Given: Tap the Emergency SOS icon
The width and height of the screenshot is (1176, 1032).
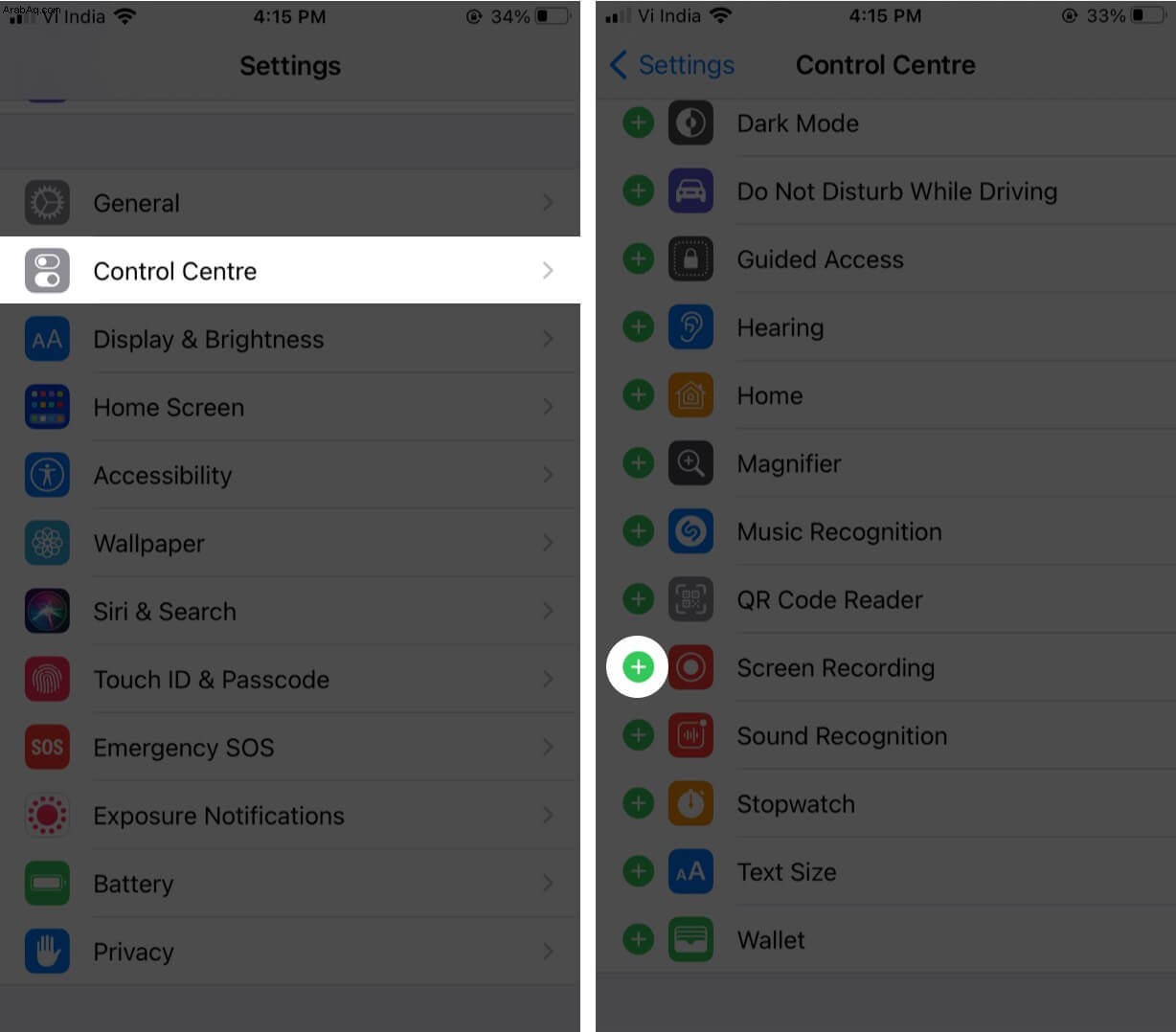Looking at the screenshot, I should coord(47,747).
